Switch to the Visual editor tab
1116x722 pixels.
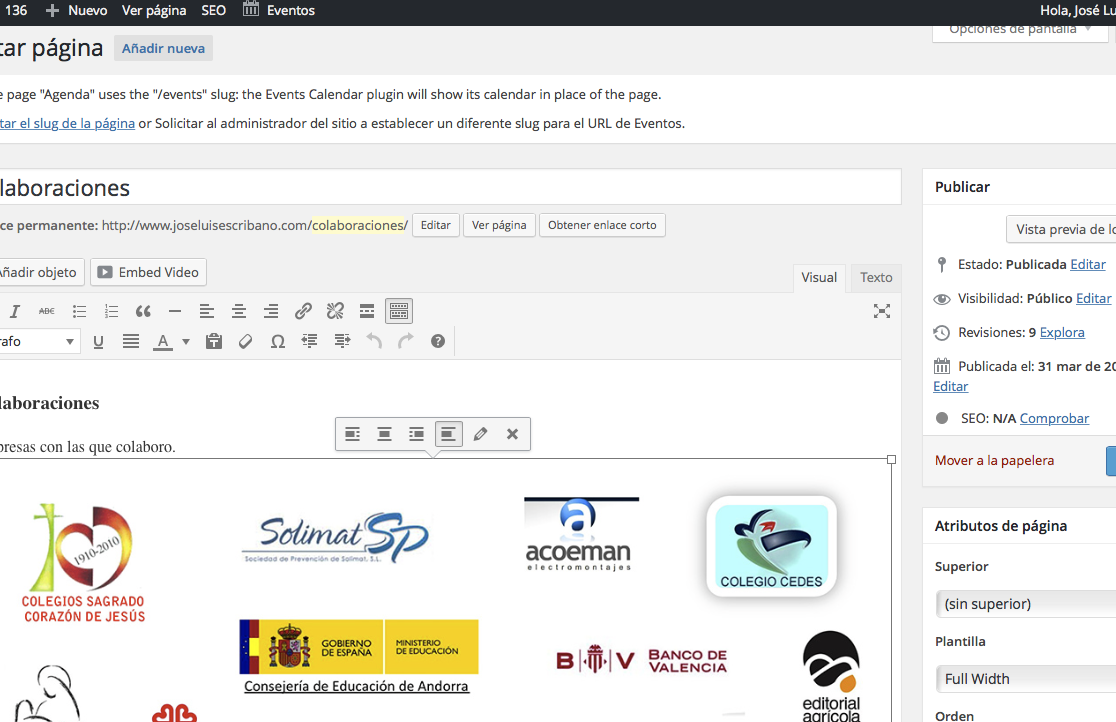[x=819, y=278]
